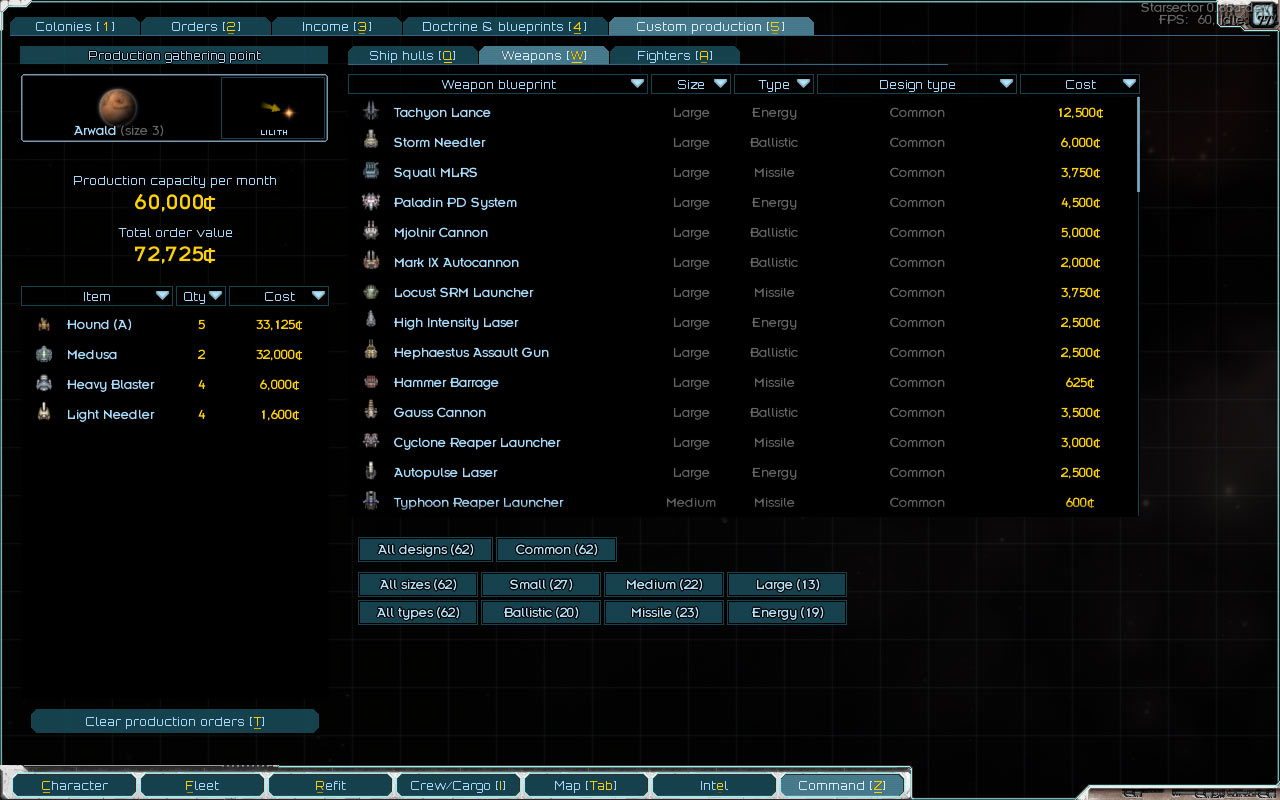Sort production orders by Item column
This screenshot has height=800, width=1280.
pyautogui.click(x=97, y=297)
